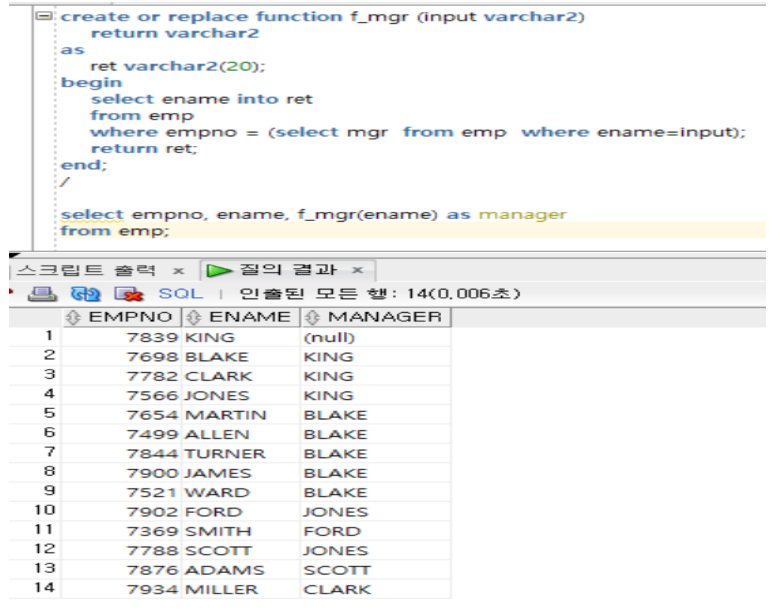Switch to the 스크립트 출력 tab
The height and width of the screenshot is (613, 769).
86,270
